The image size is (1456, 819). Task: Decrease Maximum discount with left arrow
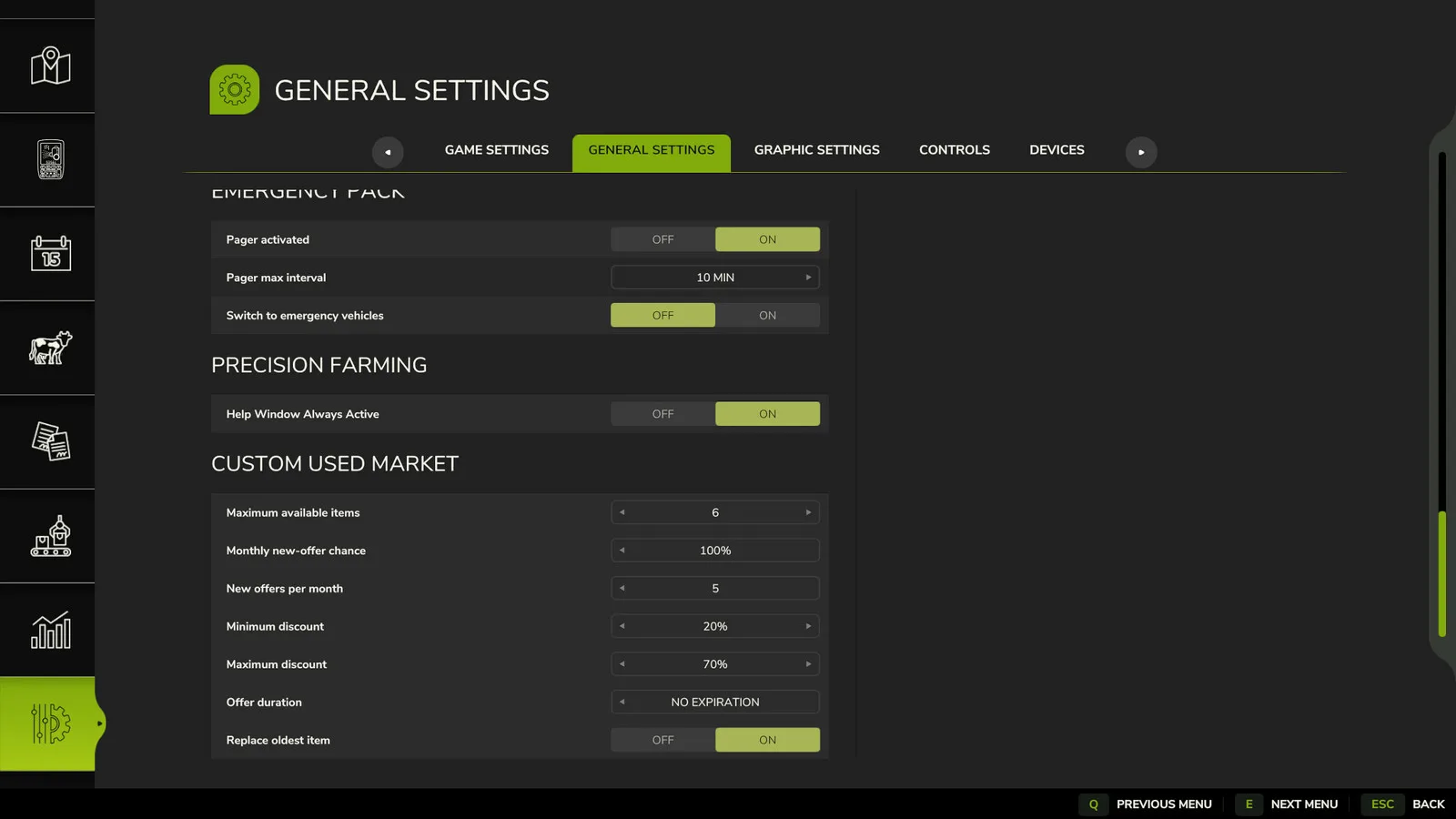click(622, 664)
